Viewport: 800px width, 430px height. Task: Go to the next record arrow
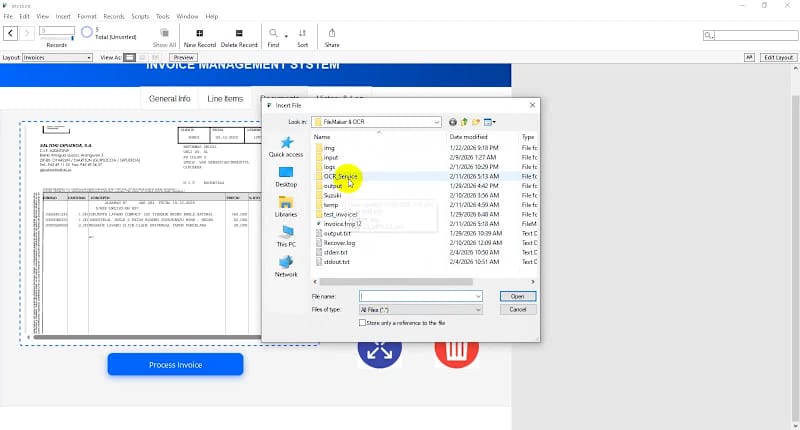point(27,34)
